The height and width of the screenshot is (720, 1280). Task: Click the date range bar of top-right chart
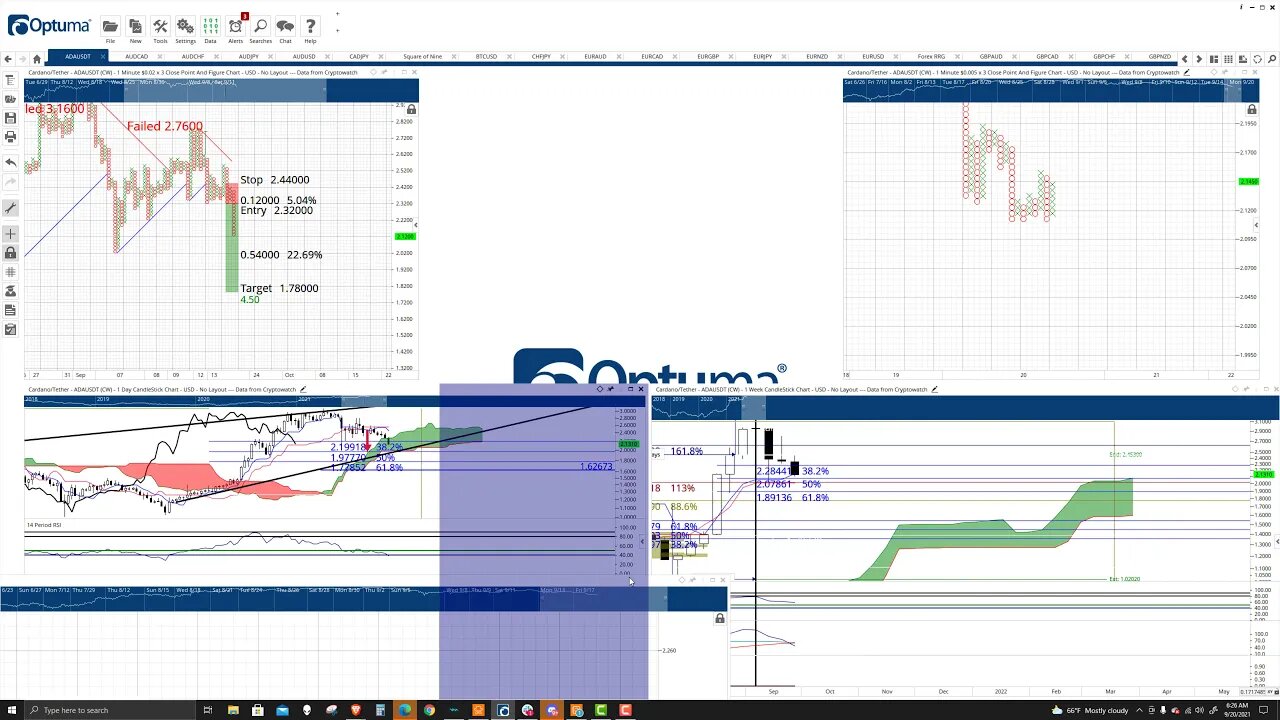(1049, 89)
